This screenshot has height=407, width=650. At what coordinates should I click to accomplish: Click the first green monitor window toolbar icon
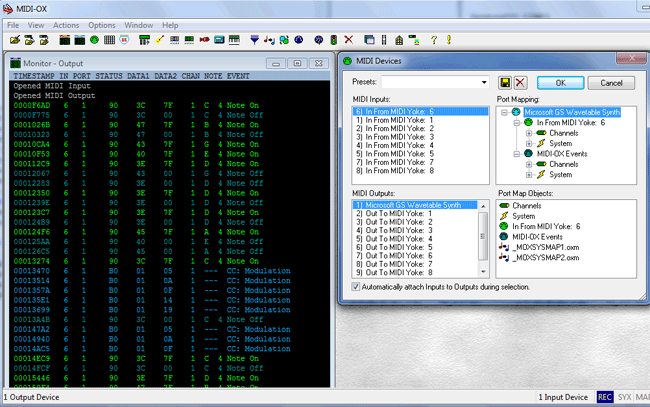[x=65, y=40]
